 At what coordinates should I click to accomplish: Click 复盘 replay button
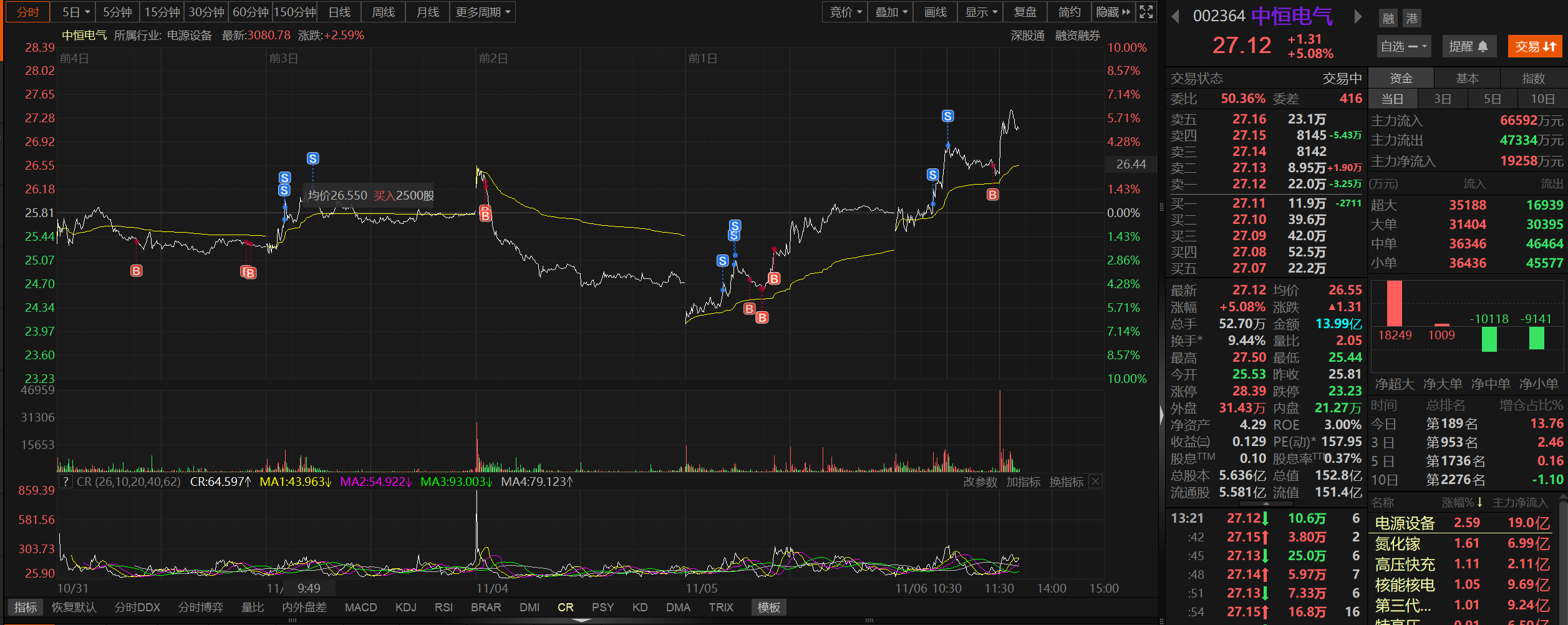click(x=1025, y=12)
